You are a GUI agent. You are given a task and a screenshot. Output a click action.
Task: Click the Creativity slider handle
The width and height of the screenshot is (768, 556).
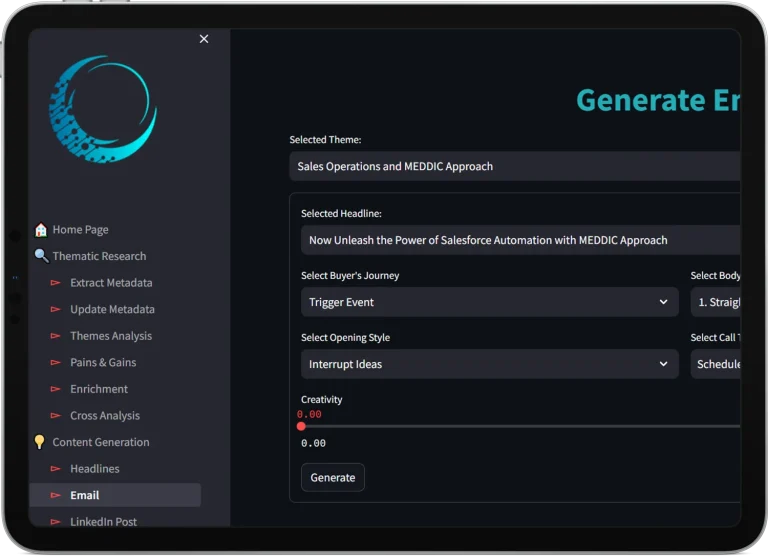pos(301,426)
